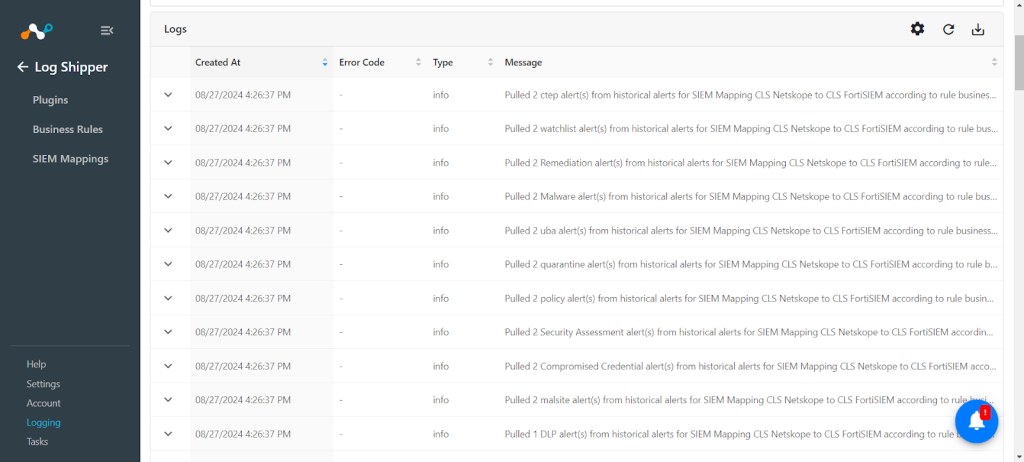Viewport: 1024px width, 462px height.
Task: Click the timestamp in the policy alert row
Action: pos(243,298)
